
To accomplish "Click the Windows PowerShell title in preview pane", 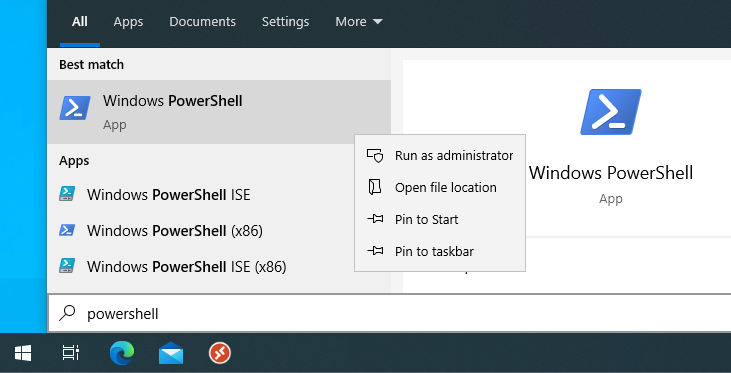I will tap(611, 173).
